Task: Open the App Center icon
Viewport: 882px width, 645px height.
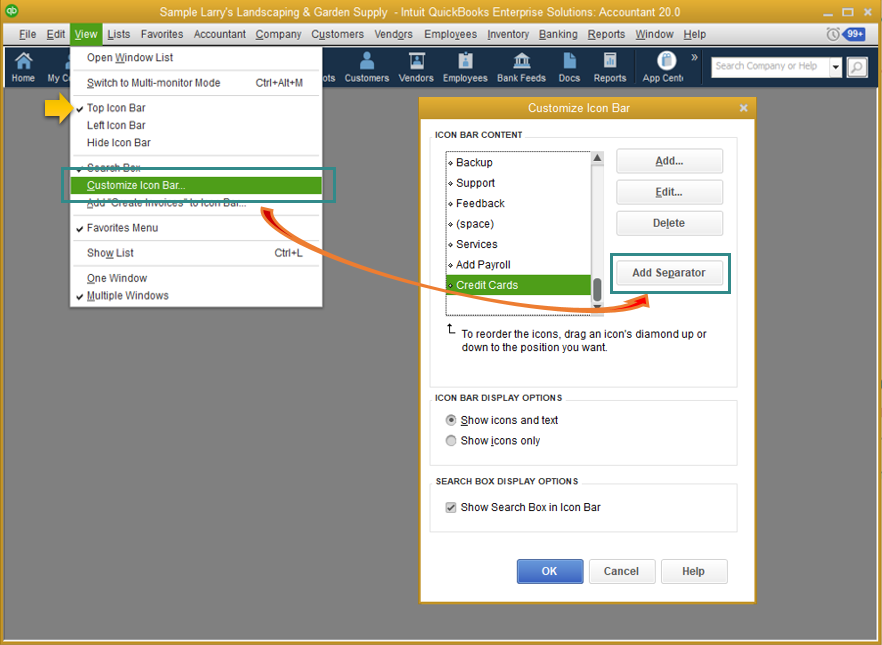Action: pos(663,67)
